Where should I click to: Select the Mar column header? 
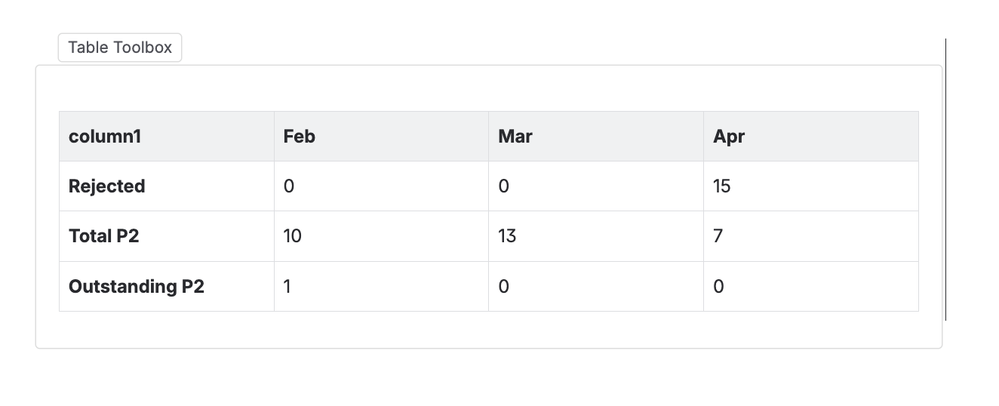(x=596, y=136)
